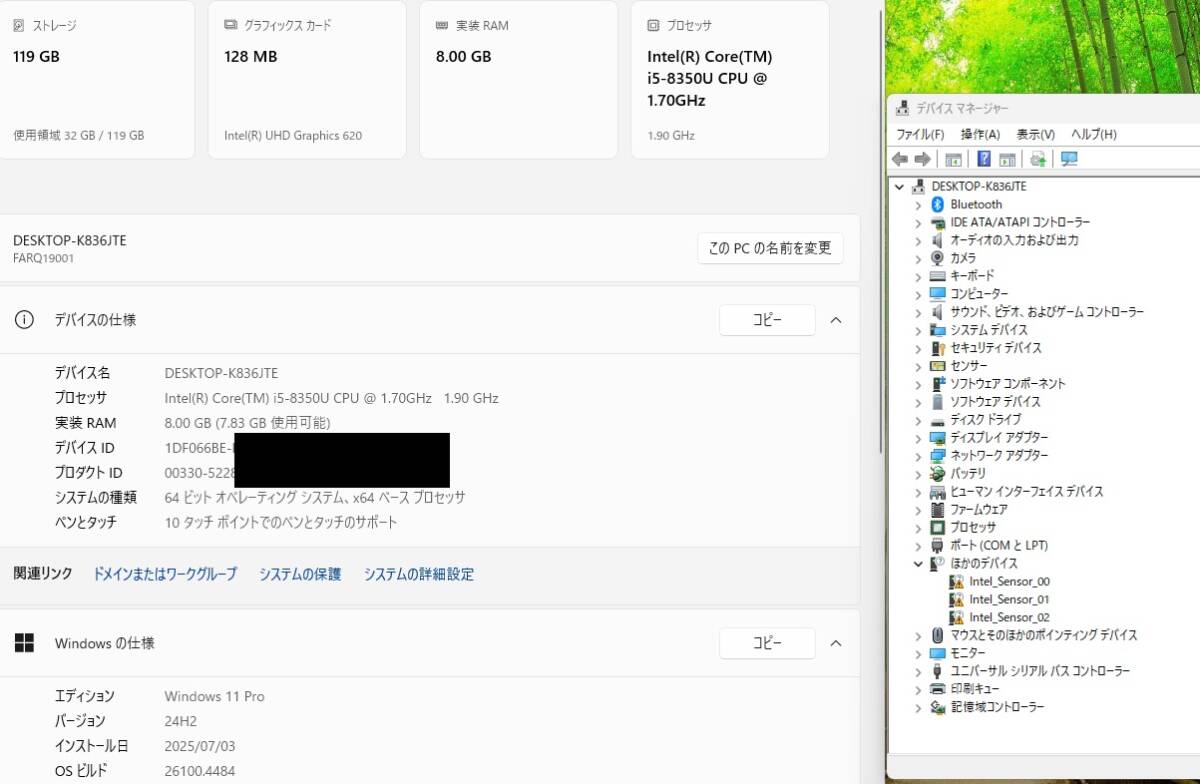This screenshot has height=784, width=1200.
Task: Click the info icon beside デバイスの仕様
Action: coord(23,320)
